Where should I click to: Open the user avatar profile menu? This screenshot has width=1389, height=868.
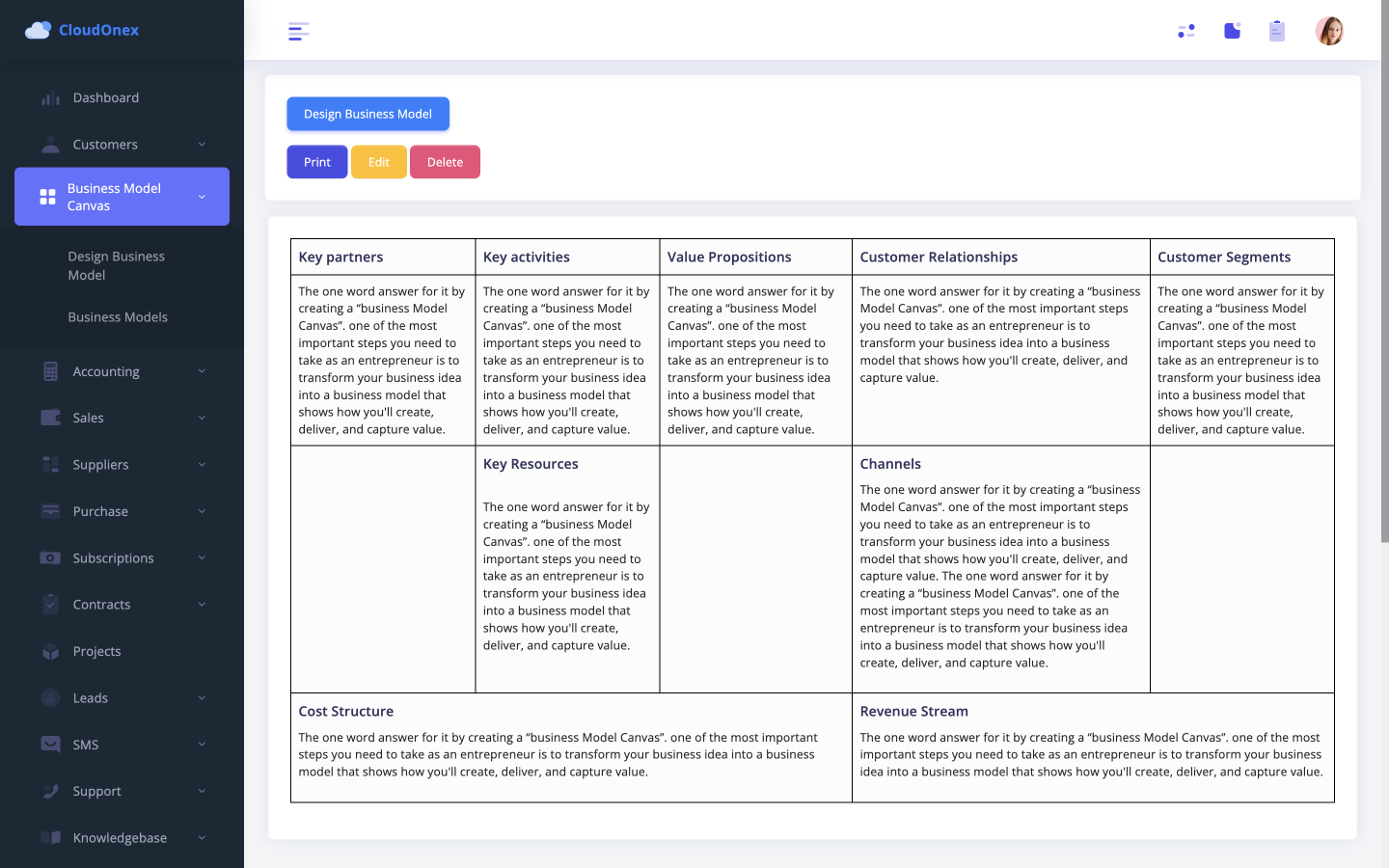pyautogui.click(x=1328, y=31)
